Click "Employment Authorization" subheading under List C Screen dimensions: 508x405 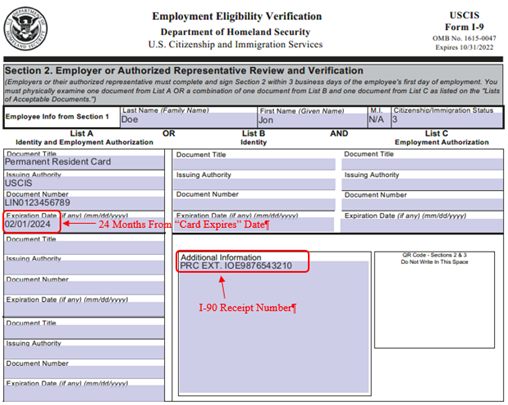pyautogui.click(x=442, y=142)
